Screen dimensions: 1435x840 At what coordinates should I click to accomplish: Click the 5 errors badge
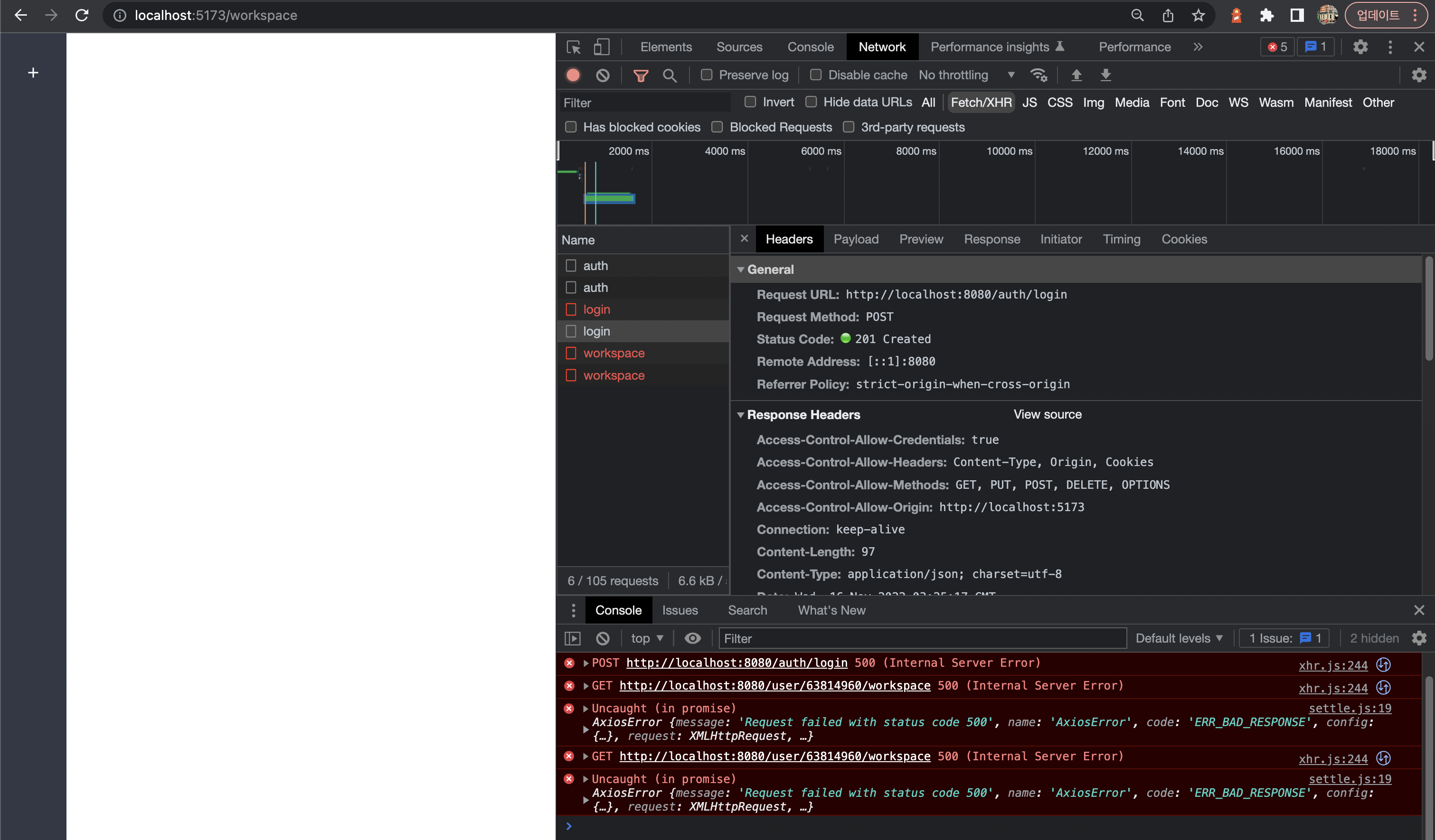(1277, 47)
